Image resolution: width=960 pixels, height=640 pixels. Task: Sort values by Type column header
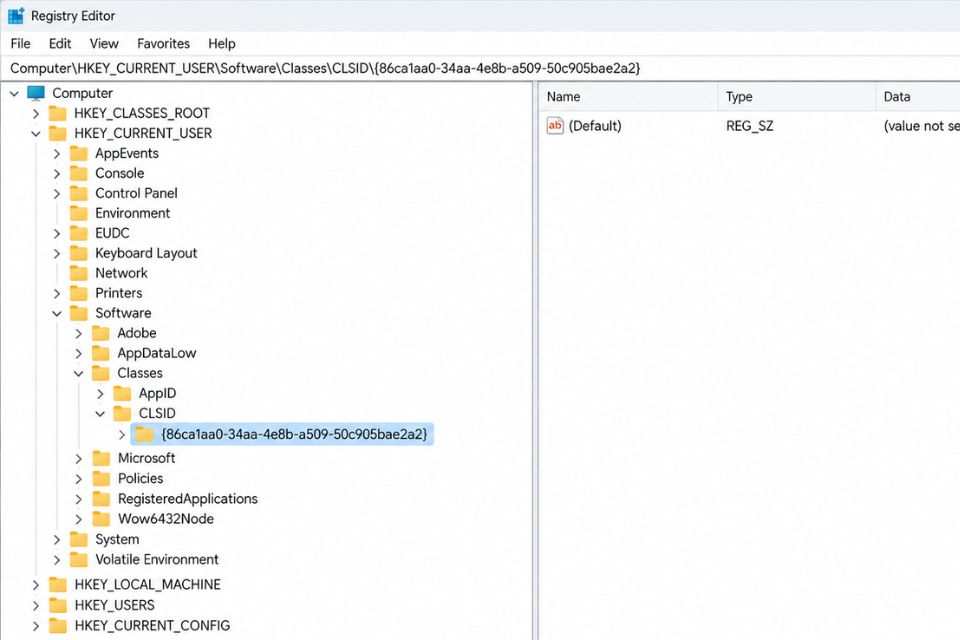tap(797, 97)
